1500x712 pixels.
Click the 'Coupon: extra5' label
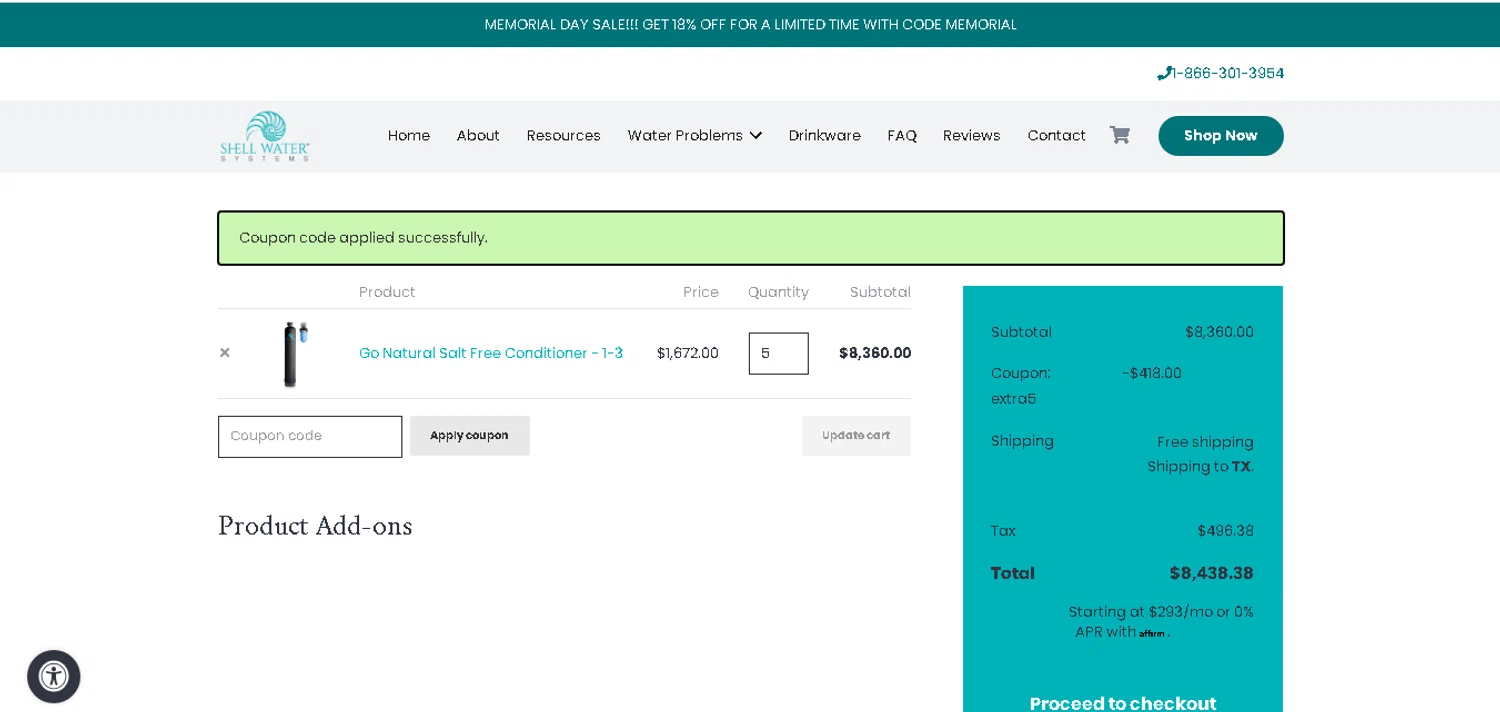click(x=1021, y=386)
